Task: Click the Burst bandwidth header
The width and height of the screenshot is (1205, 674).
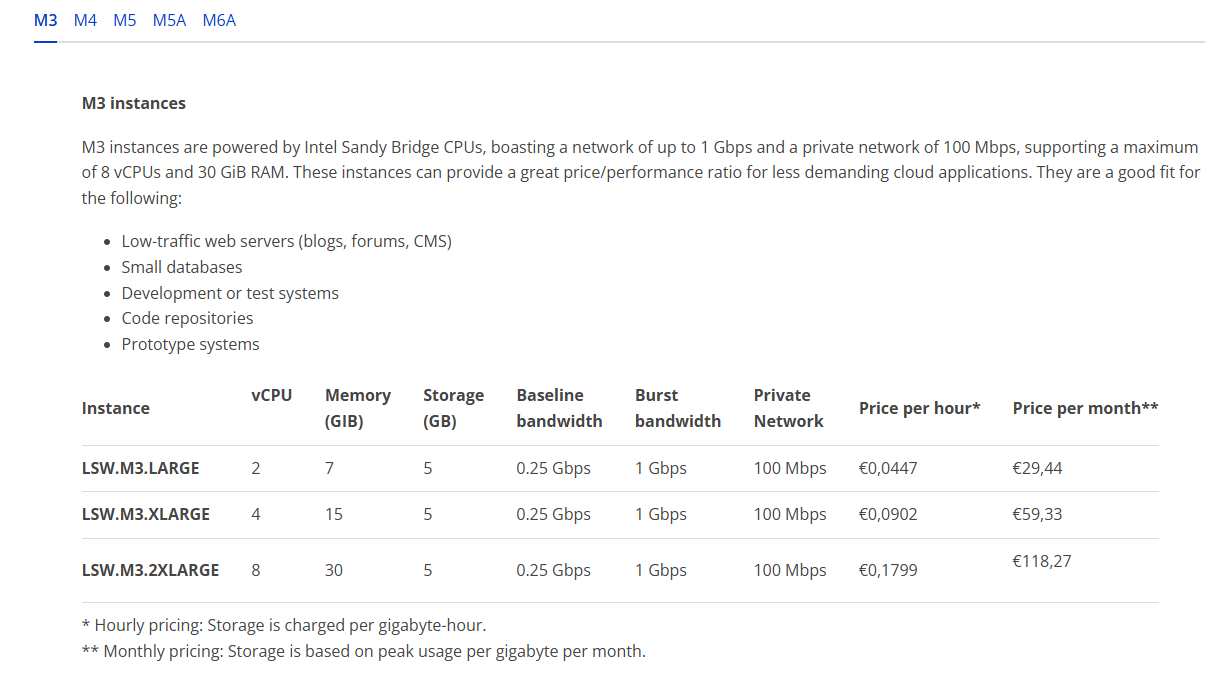Action: (x=678, y=408)
